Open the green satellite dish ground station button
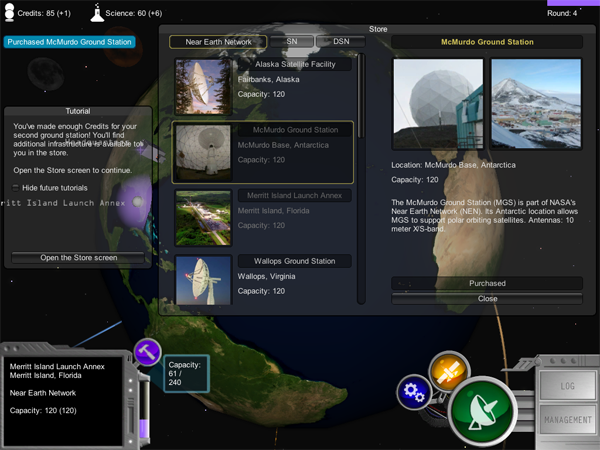This screenshot has width=600, height=450. (x=483, y=412)
